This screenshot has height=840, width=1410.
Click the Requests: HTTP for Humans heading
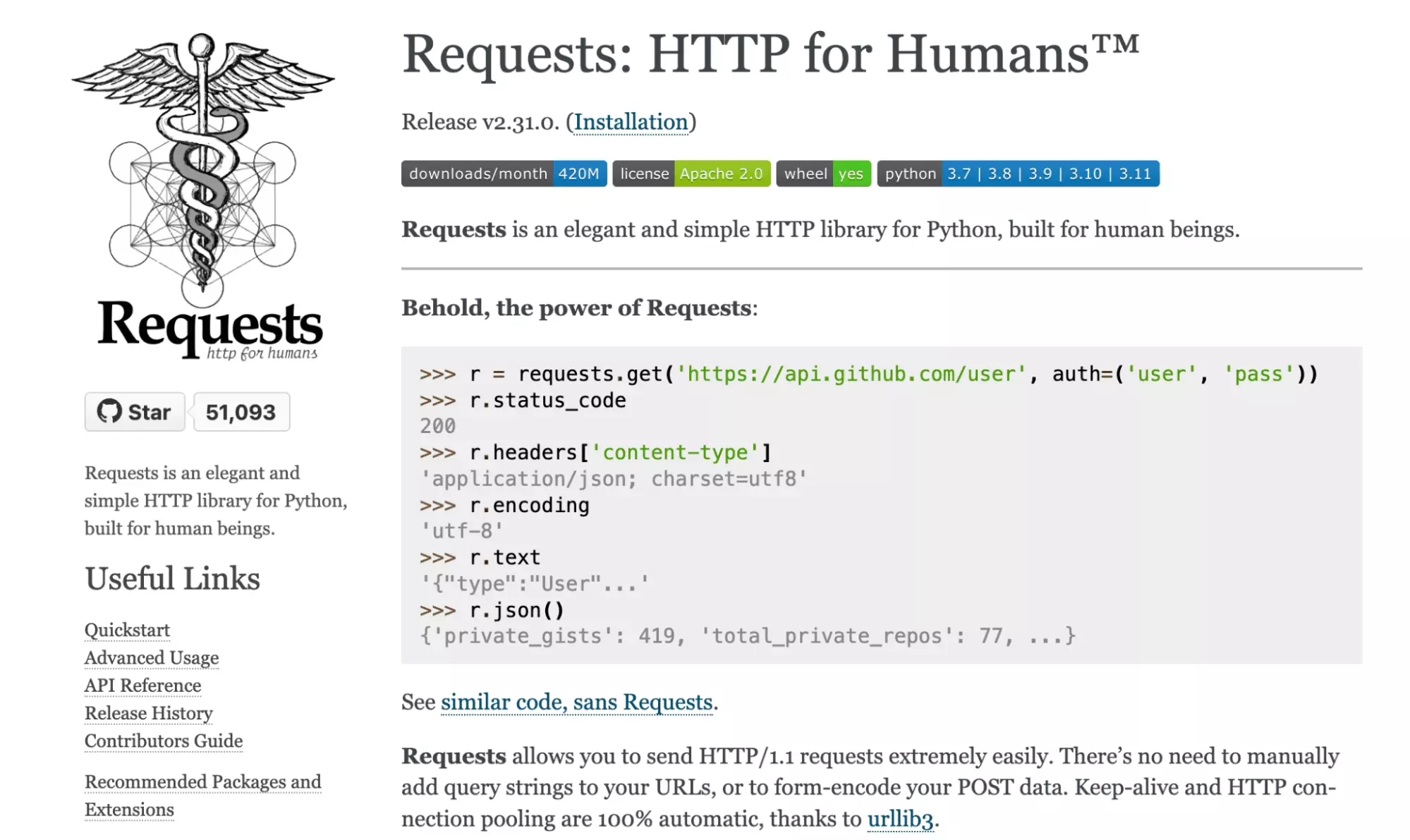pyautogui.click(x=772, y=53)
